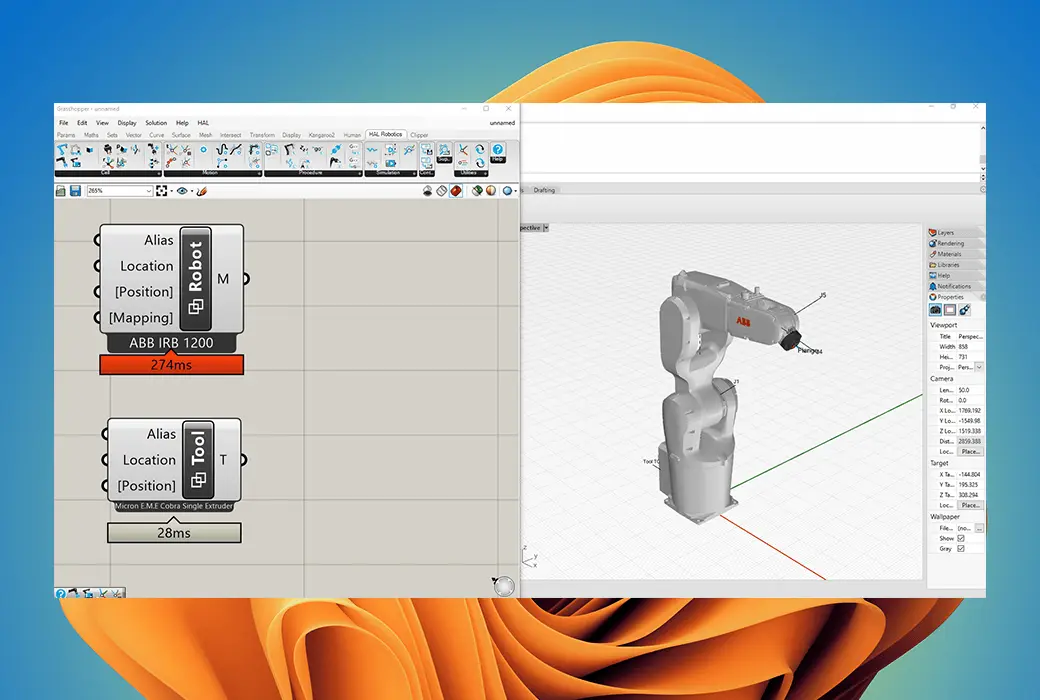The width and height of the screenshot is (1040, 700).
Task: Click the cluster icon on the Tool component
Action: (198, 480)
